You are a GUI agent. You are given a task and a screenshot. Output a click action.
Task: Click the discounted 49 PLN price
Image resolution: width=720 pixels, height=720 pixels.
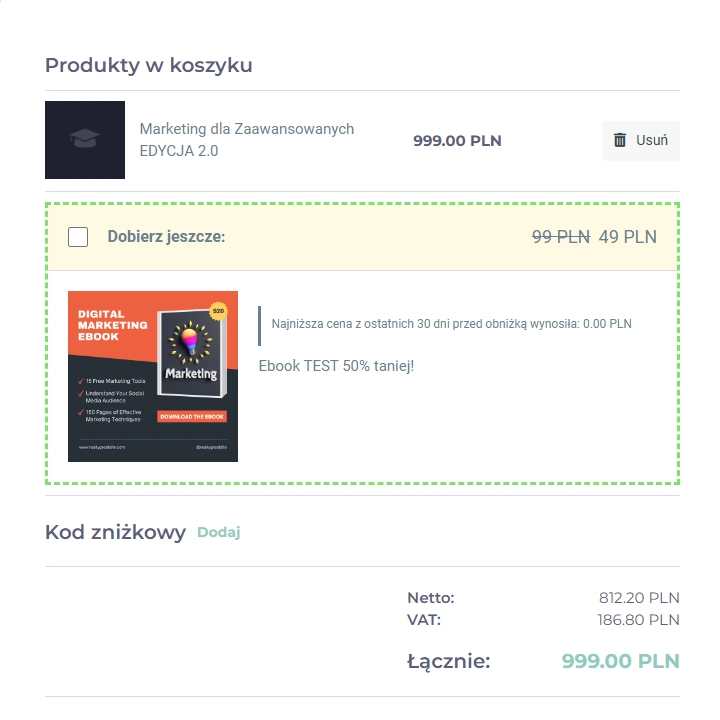pyautogui.click(x=628, y=237)
